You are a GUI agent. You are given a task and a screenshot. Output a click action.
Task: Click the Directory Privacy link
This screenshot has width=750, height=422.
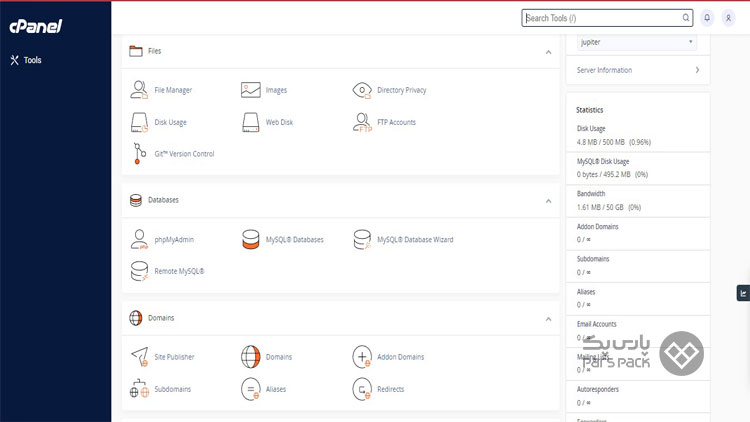[x=402, y=90]
